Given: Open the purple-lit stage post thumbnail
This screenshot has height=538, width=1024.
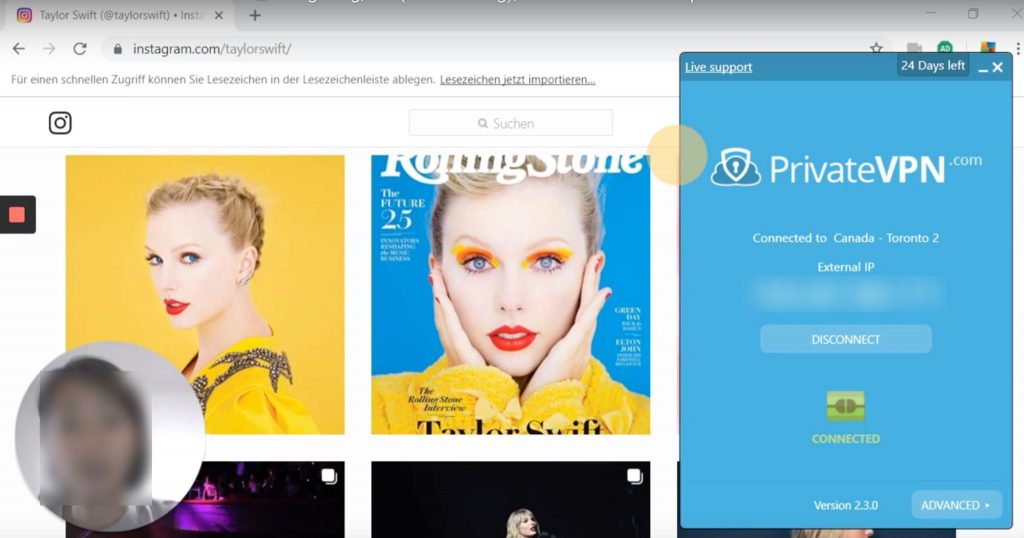Looking at the screenshot, I should (261, 499).
